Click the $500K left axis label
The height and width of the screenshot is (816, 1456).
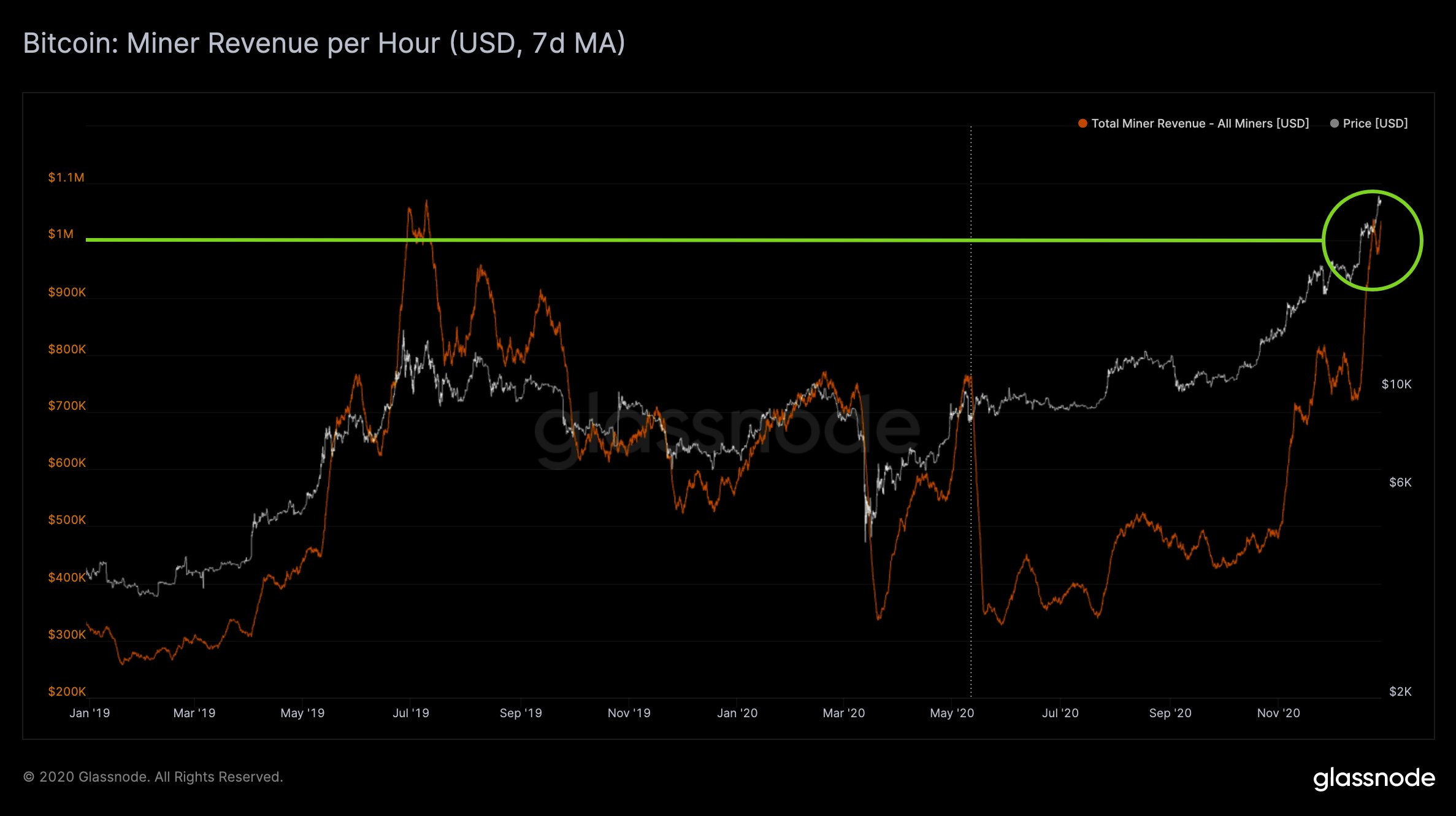click(67, 520)
